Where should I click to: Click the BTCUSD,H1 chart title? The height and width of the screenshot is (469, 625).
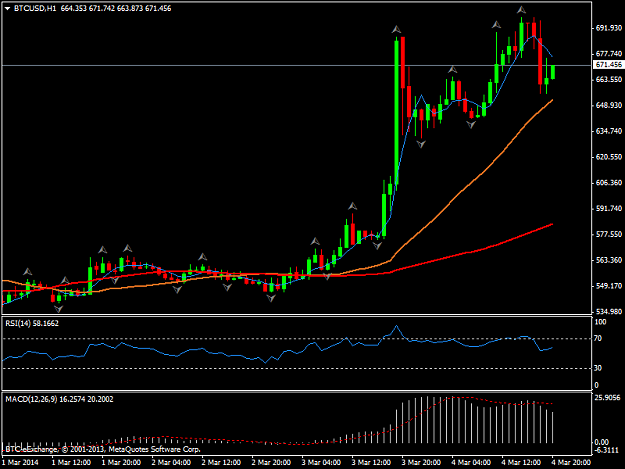[x=35, y=8]
